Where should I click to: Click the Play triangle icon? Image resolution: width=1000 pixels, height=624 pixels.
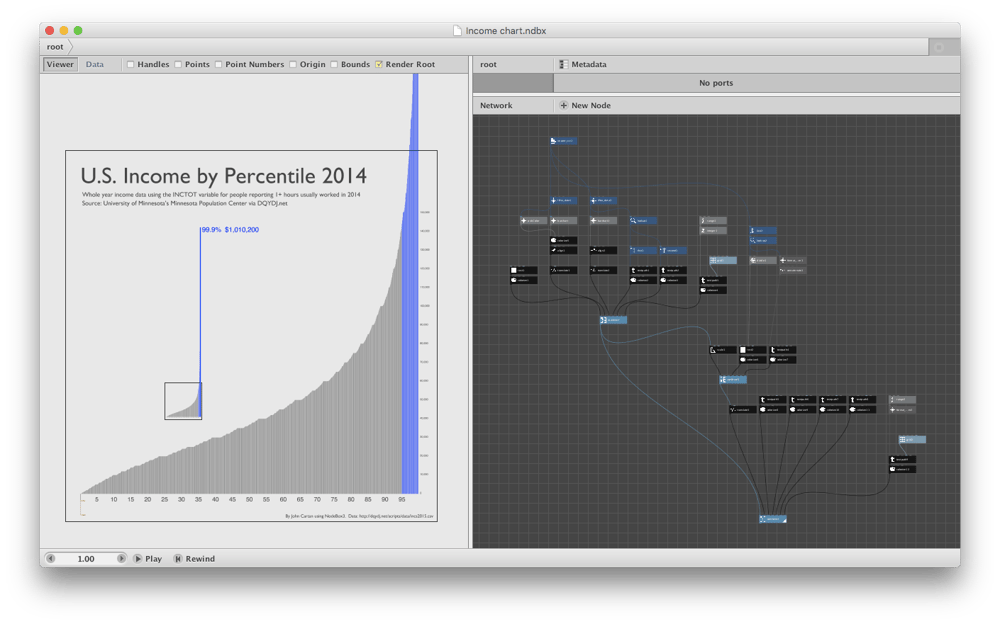[138, 559]
